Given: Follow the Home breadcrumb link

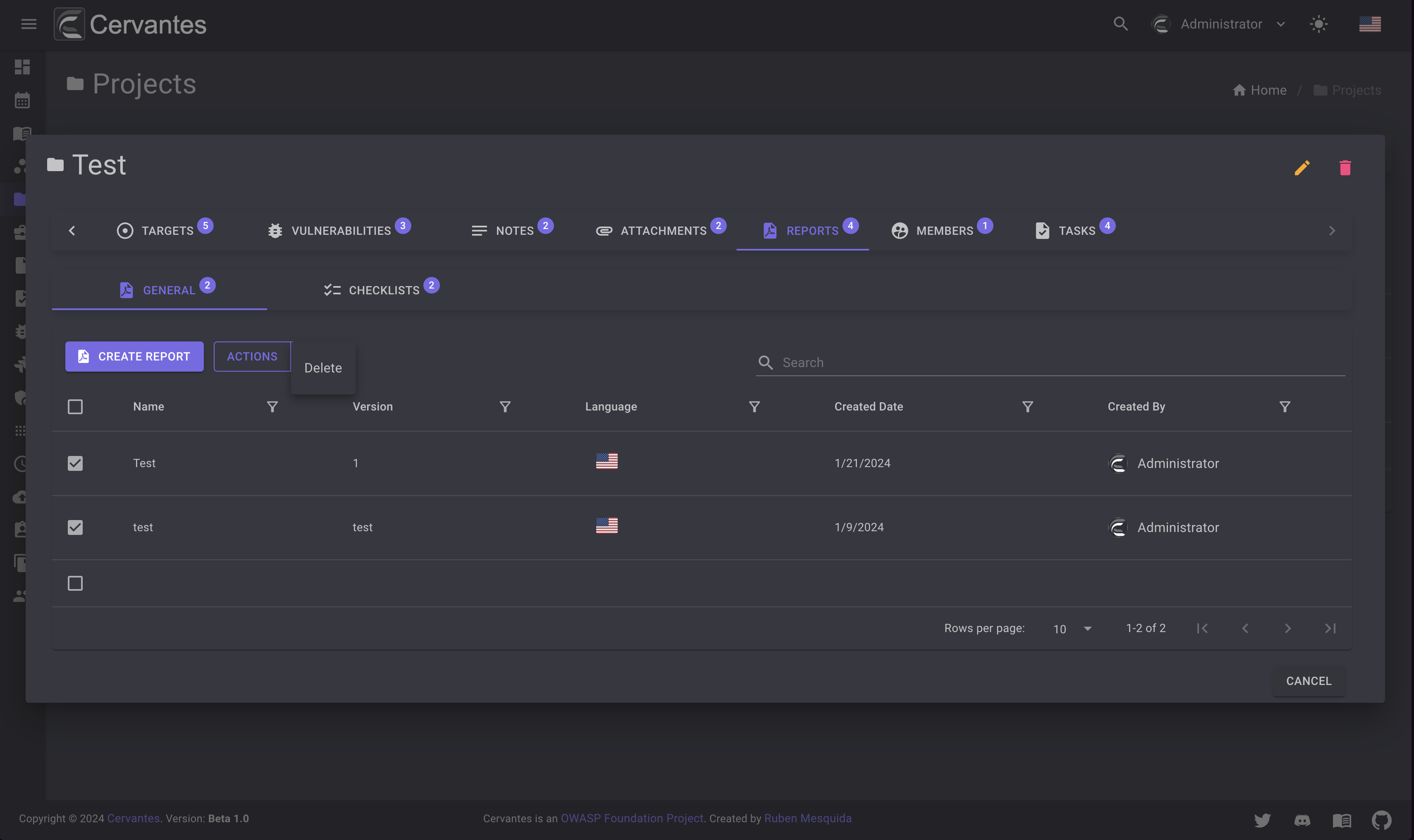Looking at the screenshot, I should click(1268, 90).
